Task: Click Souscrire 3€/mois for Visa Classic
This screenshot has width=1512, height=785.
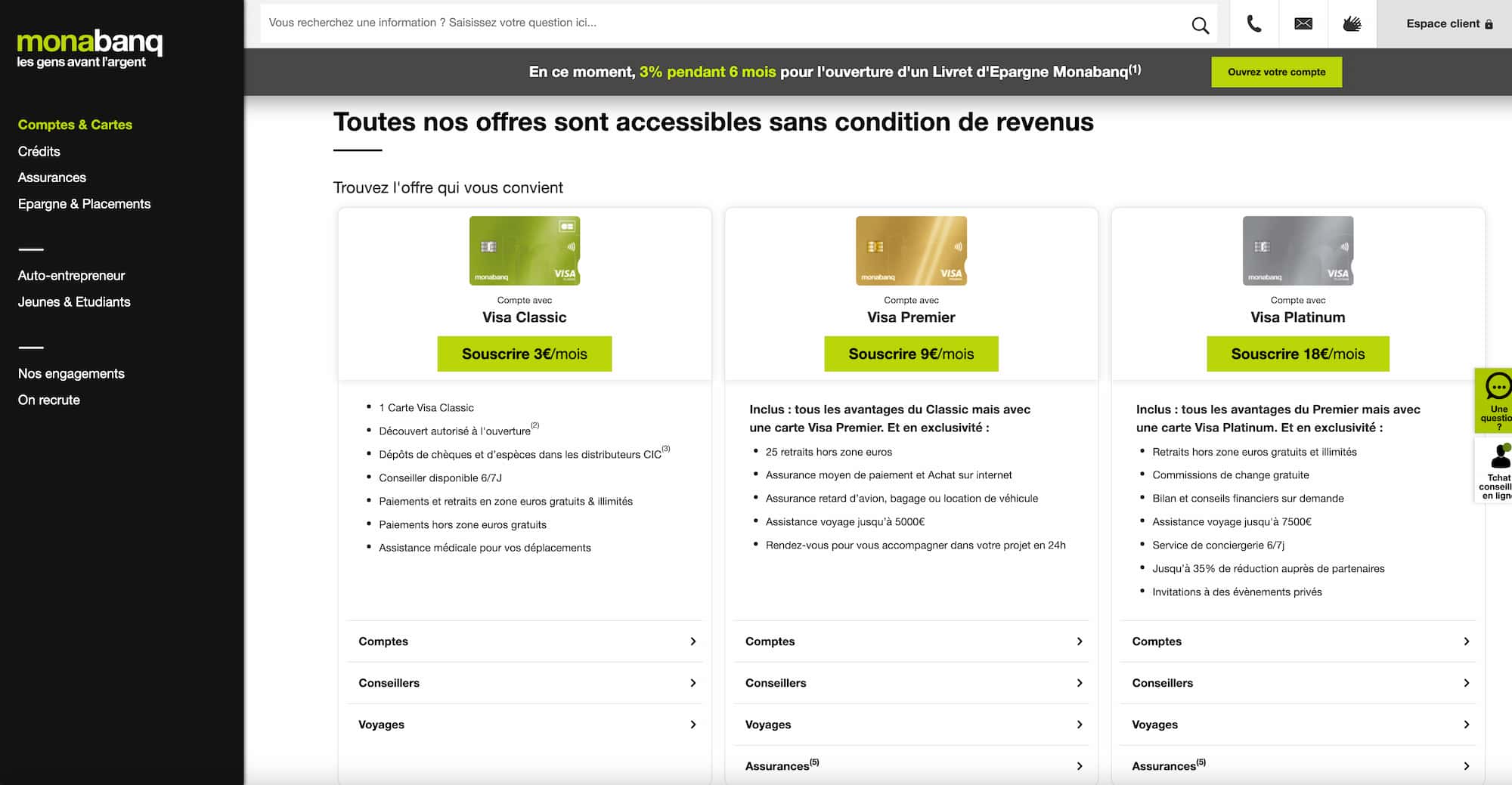Action: coord(524,354)
